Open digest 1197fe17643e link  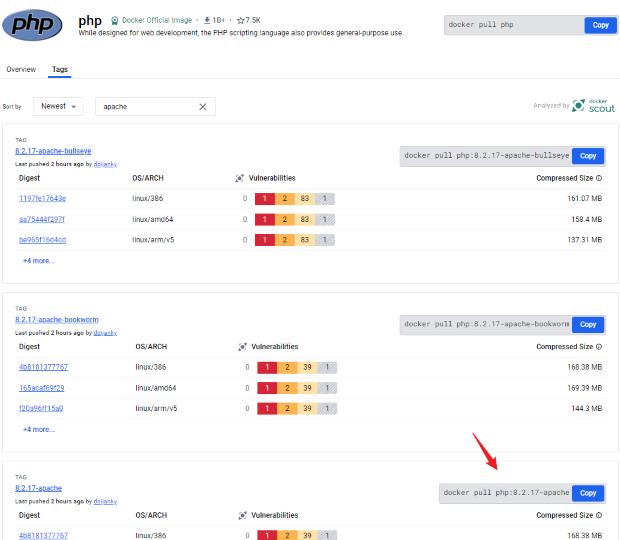(x=42, y=198)
